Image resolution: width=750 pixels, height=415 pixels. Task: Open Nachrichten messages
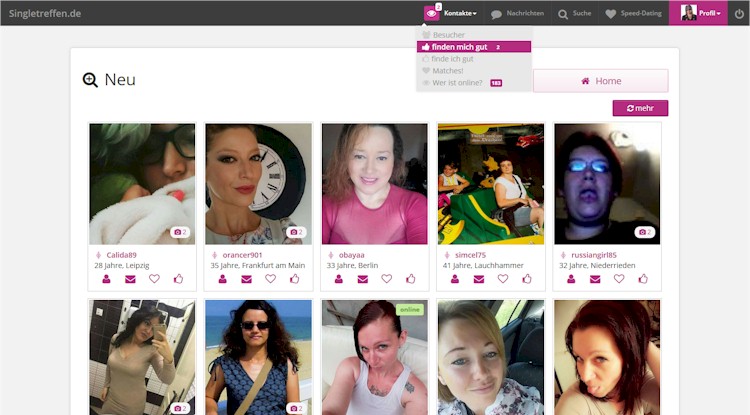pyautogui.click(x=518, y=13)
